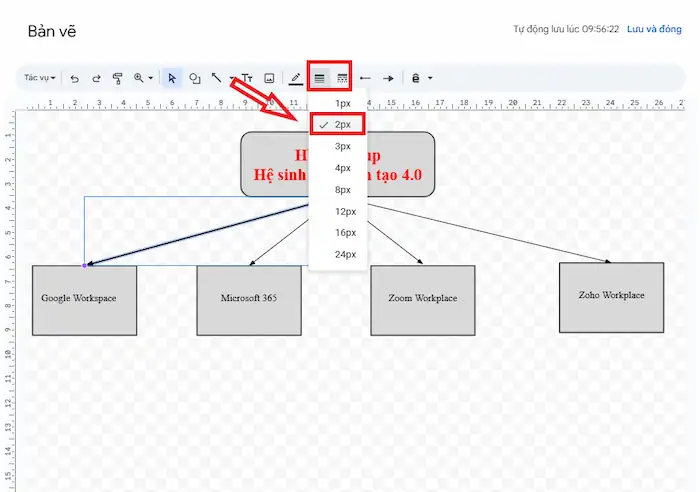
Task: Click the Undo icon
Action: coord(75,79)
